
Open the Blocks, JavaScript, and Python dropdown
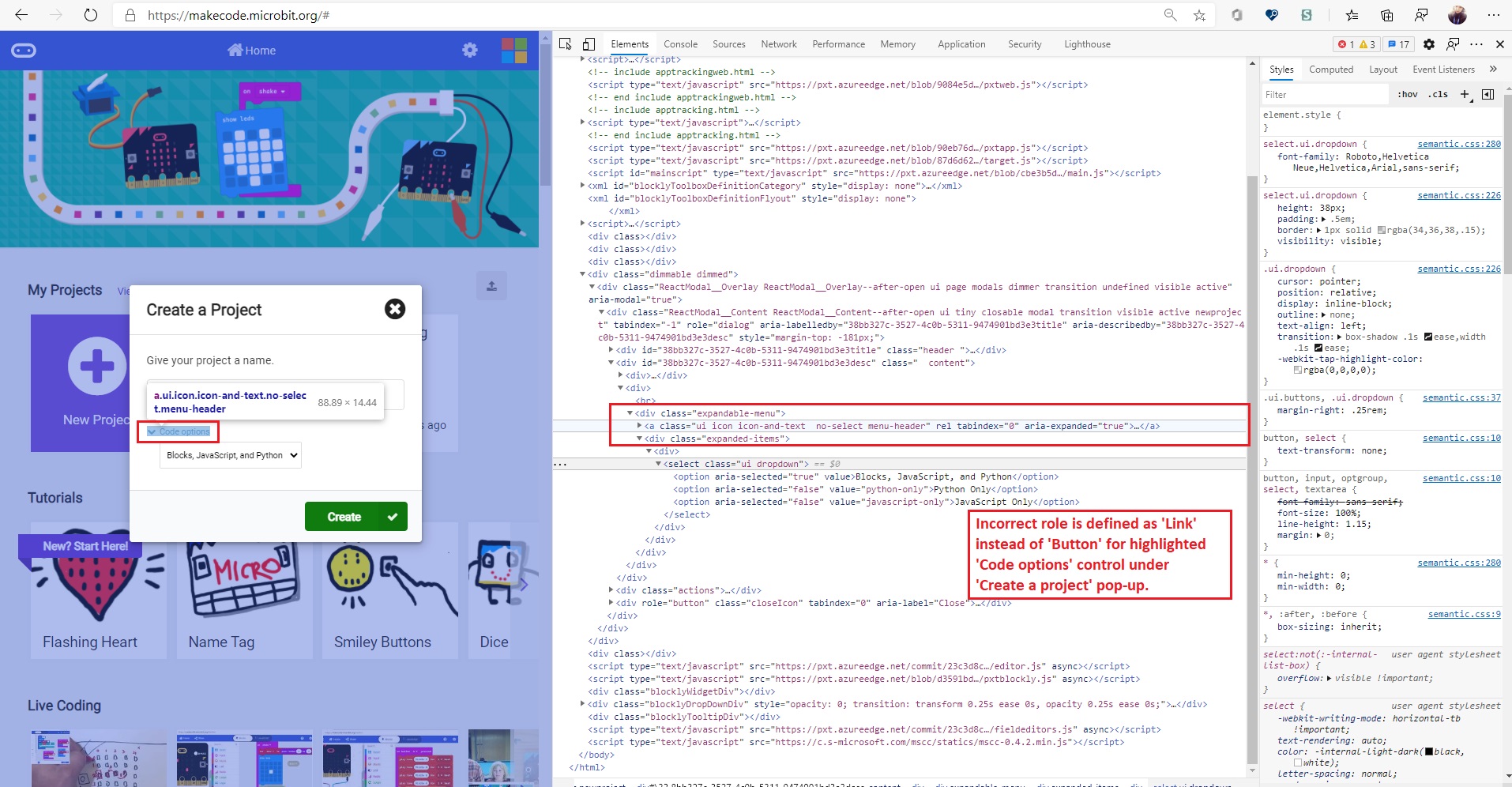coord(229,455)
